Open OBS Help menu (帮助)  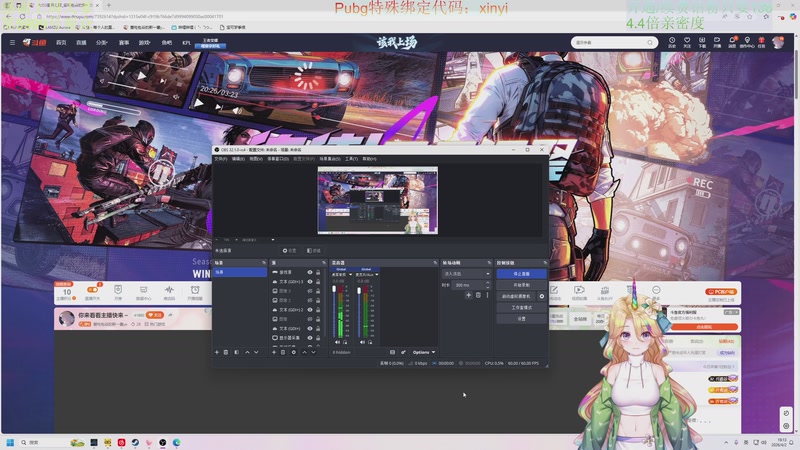click(x=369, y=159)
